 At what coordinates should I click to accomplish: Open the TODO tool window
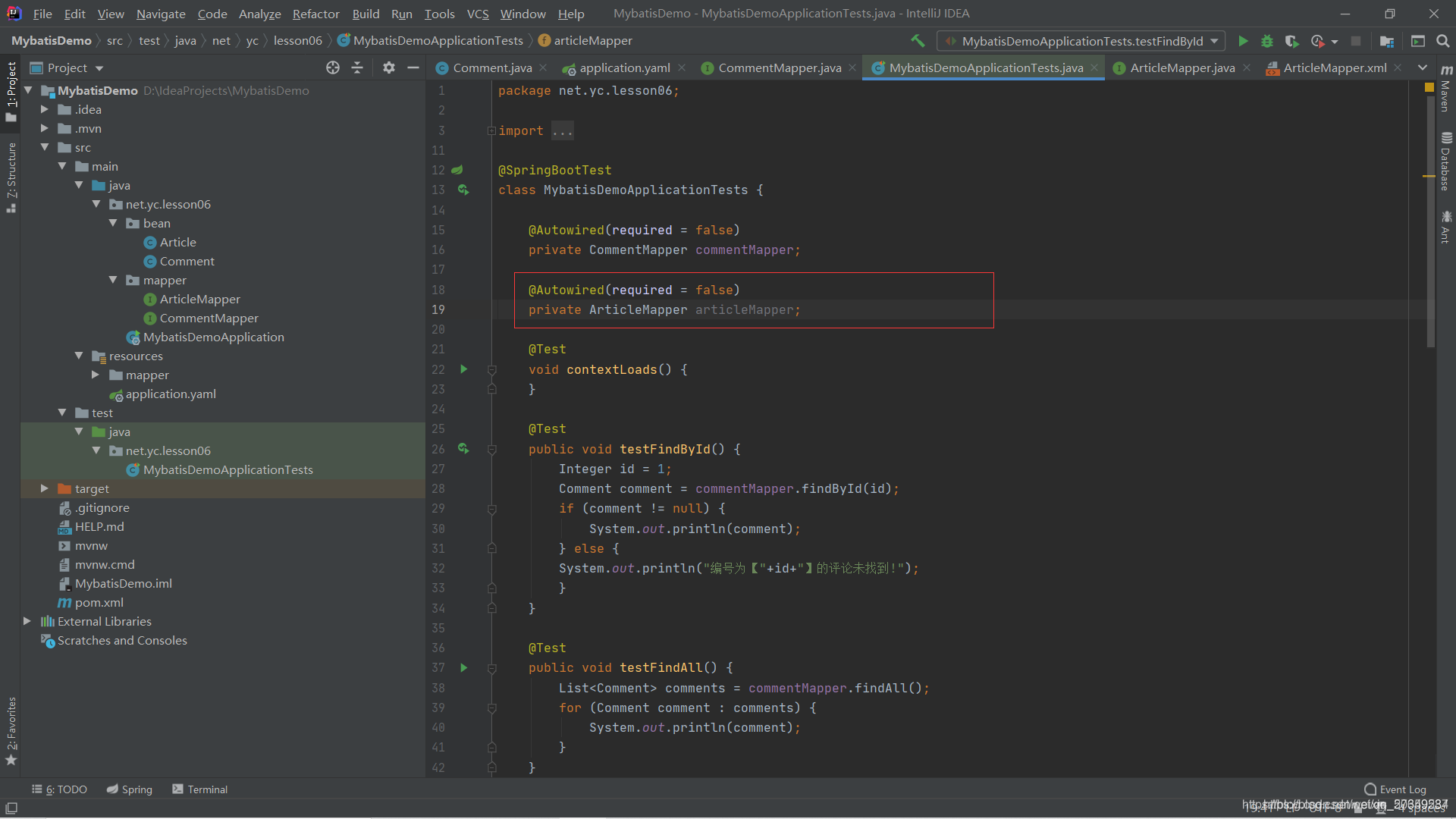(x=59, y=789)
